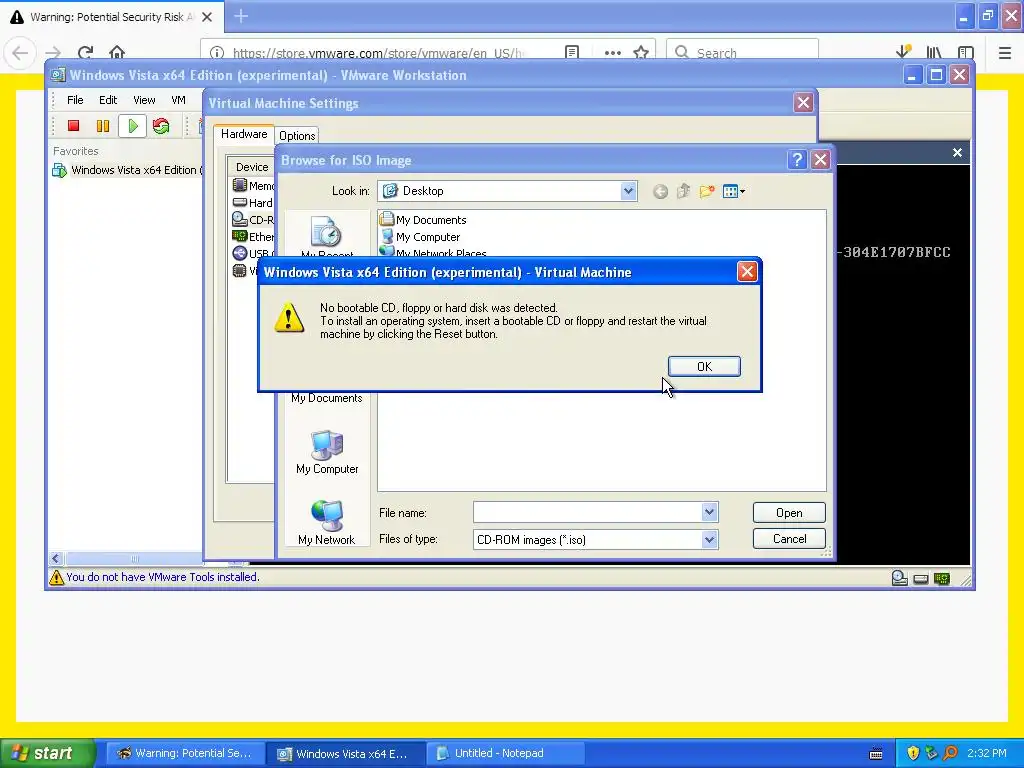The image size is (1024, 768).
Task: Open Firefox downloads arrow icon
Action: coord(903,52)
